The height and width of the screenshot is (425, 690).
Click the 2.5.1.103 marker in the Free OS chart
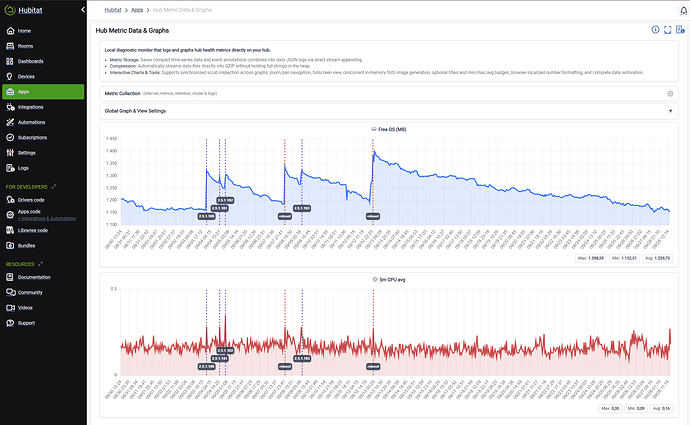click(x=302, y=208)
